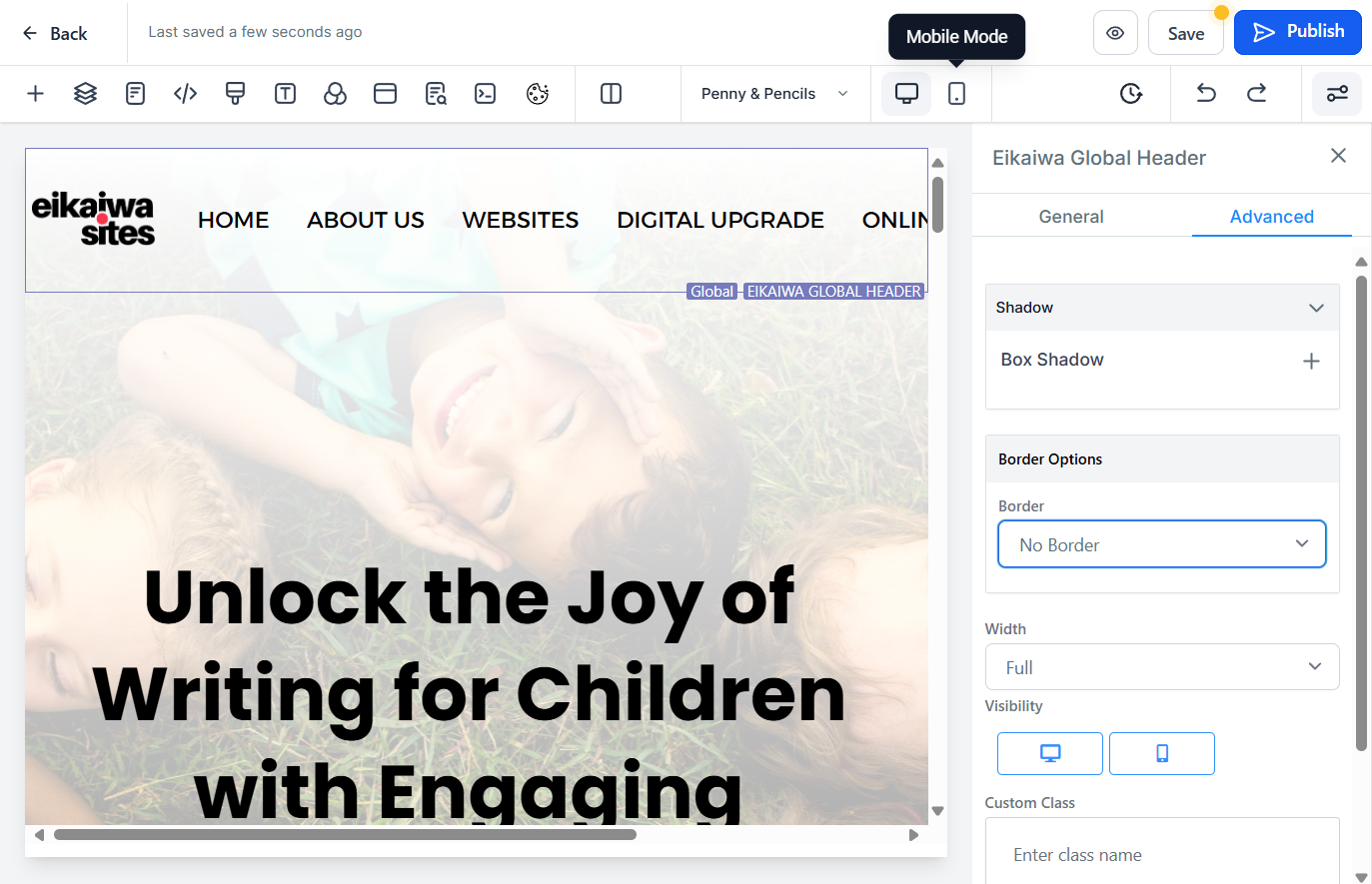Open the Width Full dropdown
The image size is (1372, 884).
pyautogui.click(x=1162, y=667)
